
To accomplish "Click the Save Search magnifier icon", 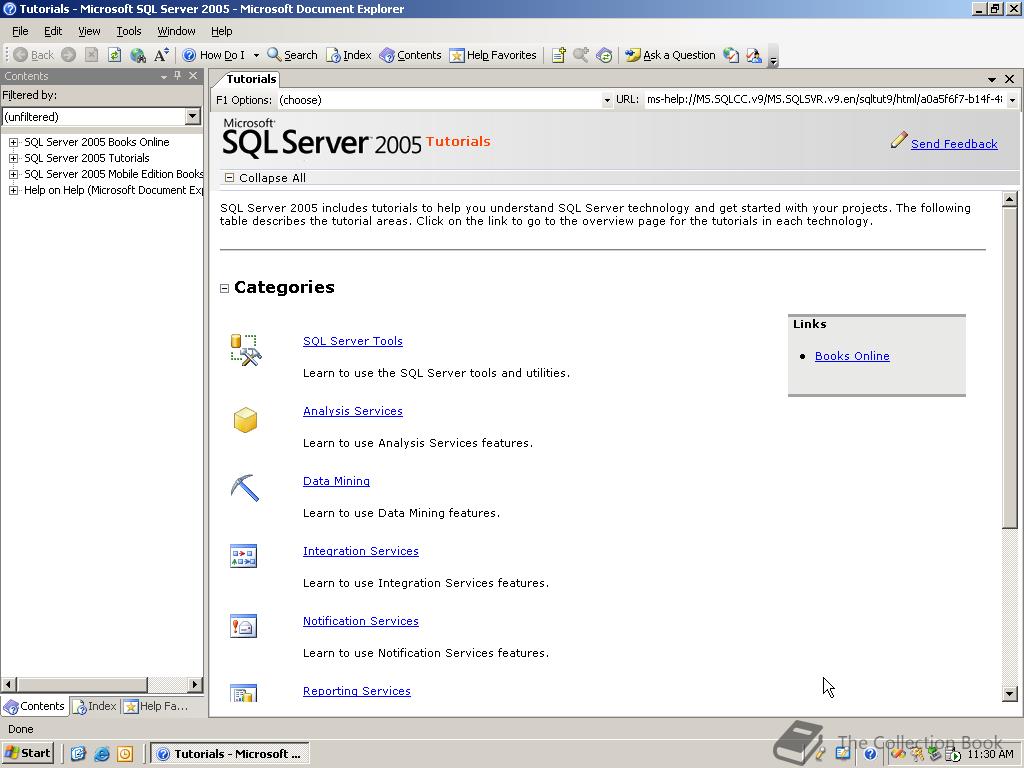I will click(x=581, y=56).
